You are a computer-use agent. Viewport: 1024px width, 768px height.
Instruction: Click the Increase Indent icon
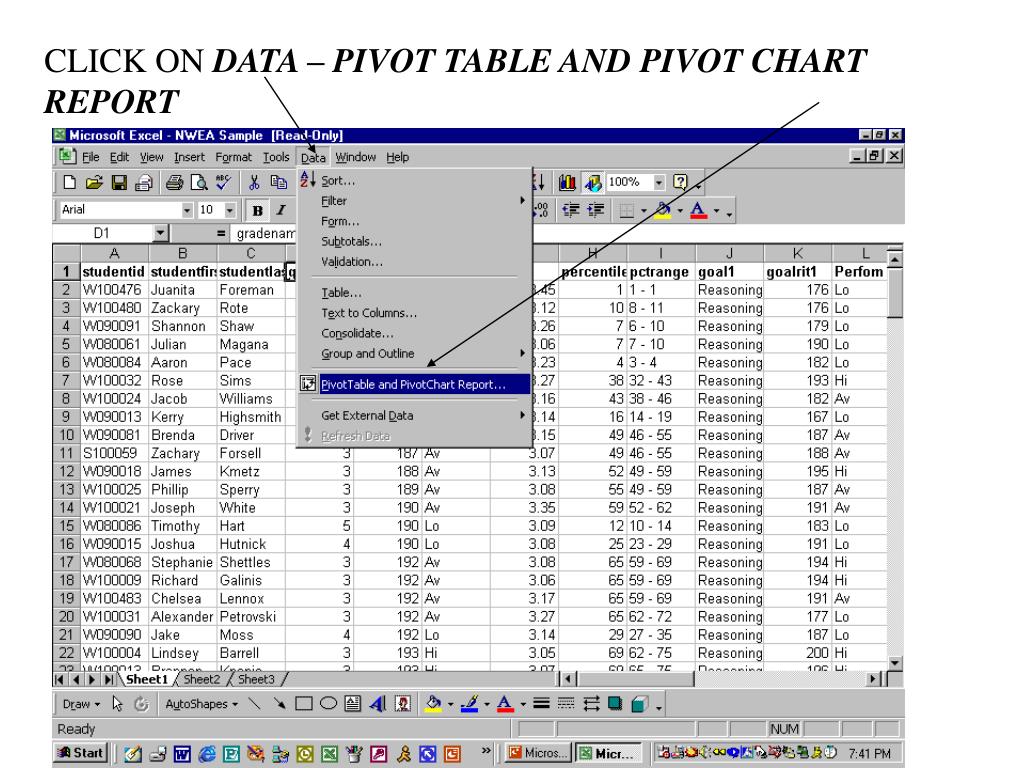(596, 210)
